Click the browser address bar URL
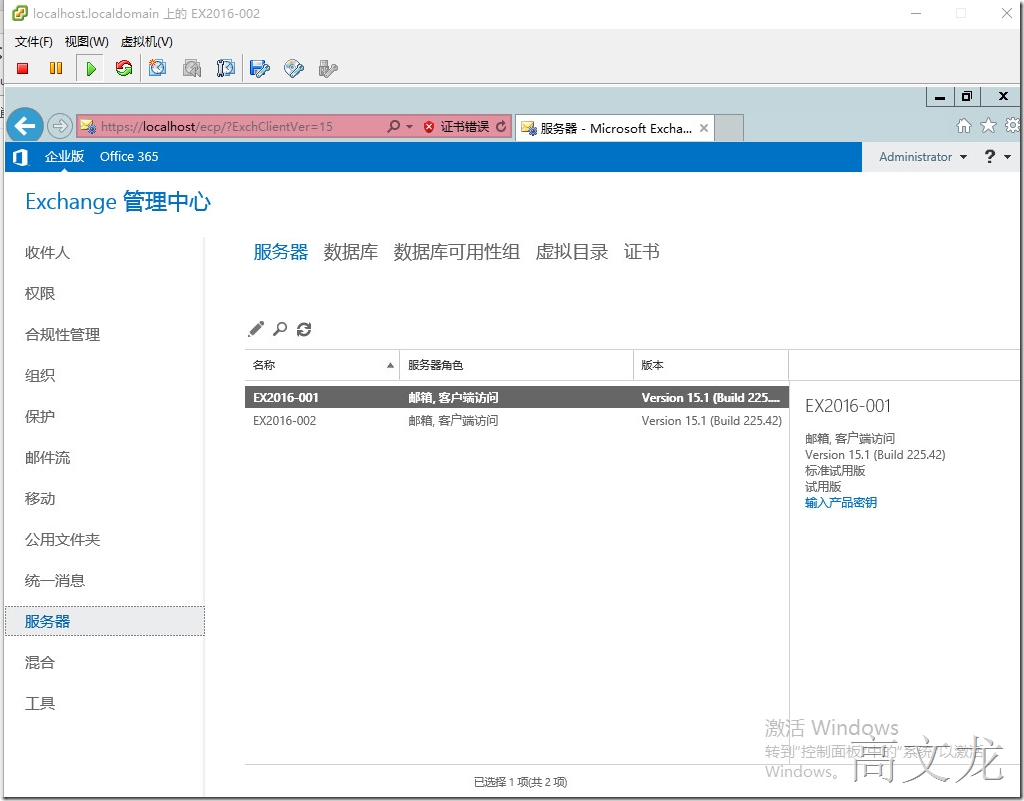Image resolution: width=1024 pixels, height=801 pixels. (x=217, y=127)
